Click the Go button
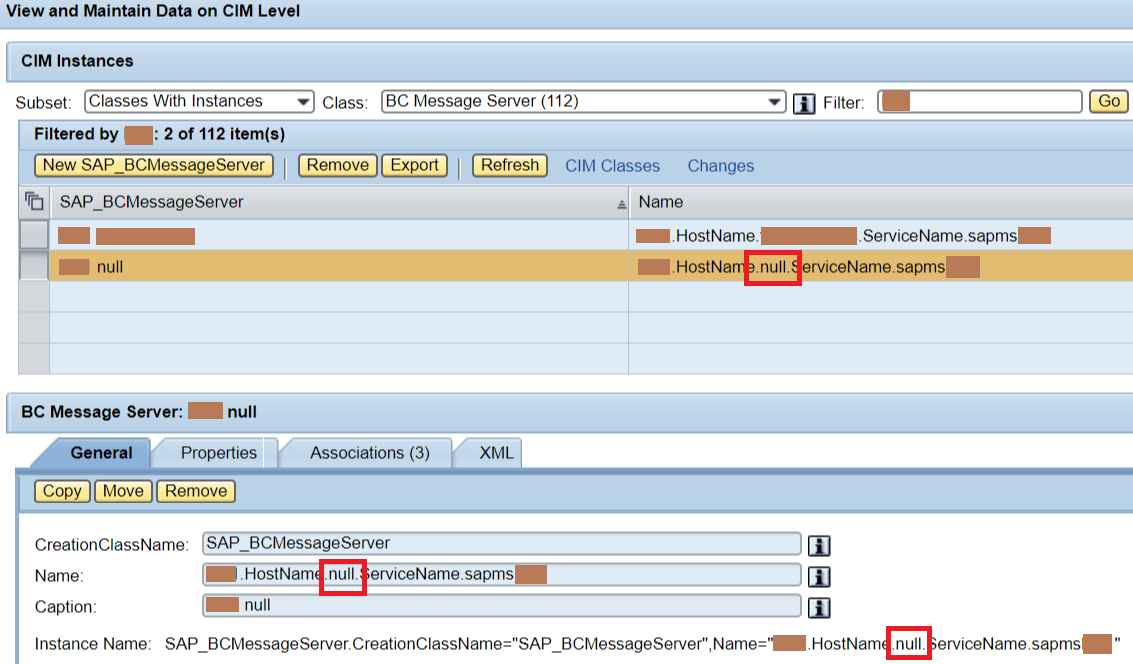 coord(1108,101)
